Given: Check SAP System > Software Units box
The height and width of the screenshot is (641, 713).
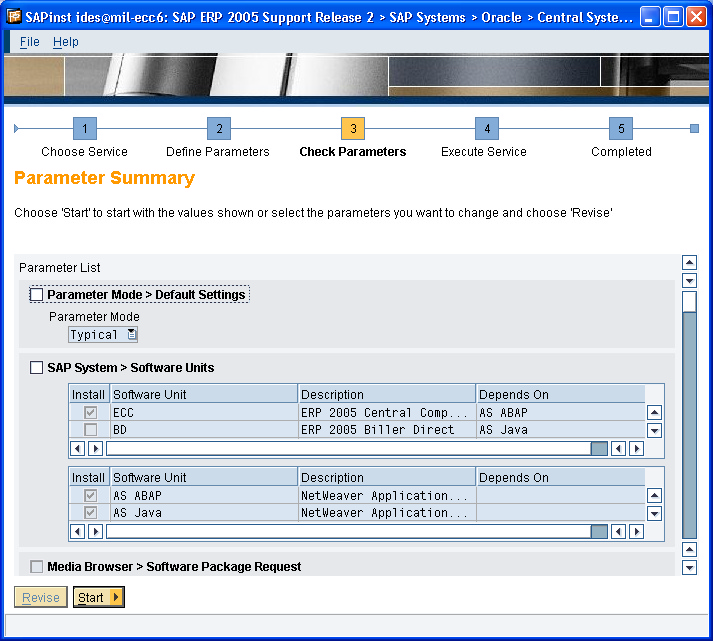Looking at the screenshot, I should [37, 368].
